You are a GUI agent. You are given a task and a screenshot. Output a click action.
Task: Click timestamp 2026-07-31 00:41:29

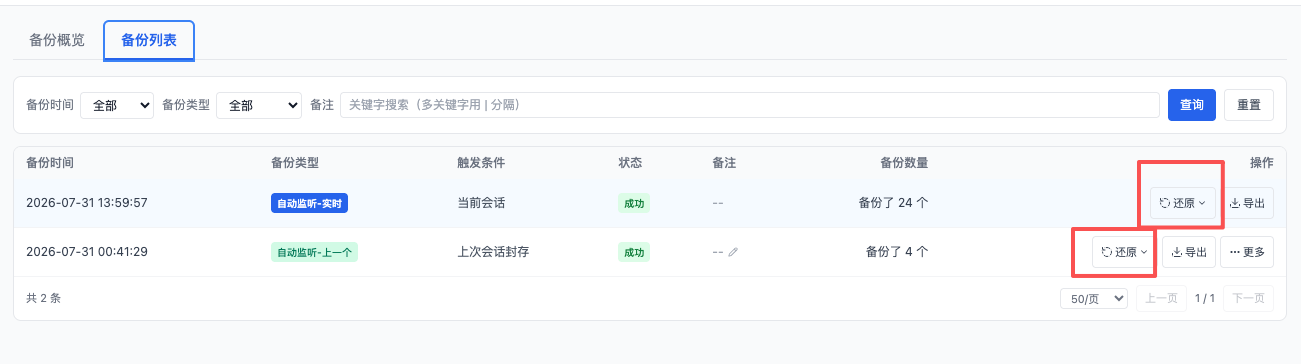(x=87, y=252)
